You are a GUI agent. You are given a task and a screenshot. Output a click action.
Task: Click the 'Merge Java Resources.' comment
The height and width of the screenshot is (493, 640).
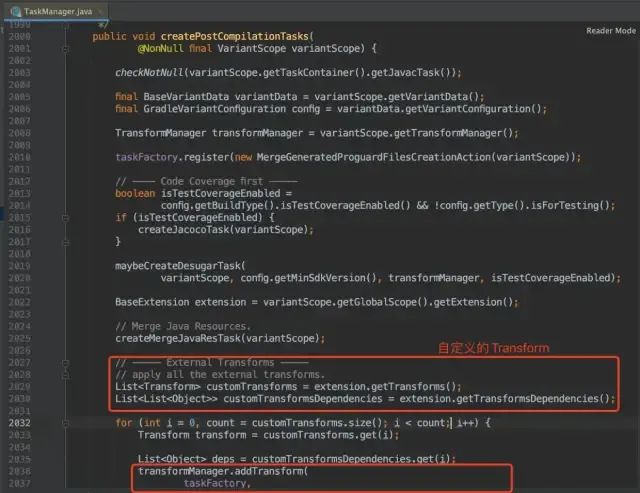pos(183,326)
